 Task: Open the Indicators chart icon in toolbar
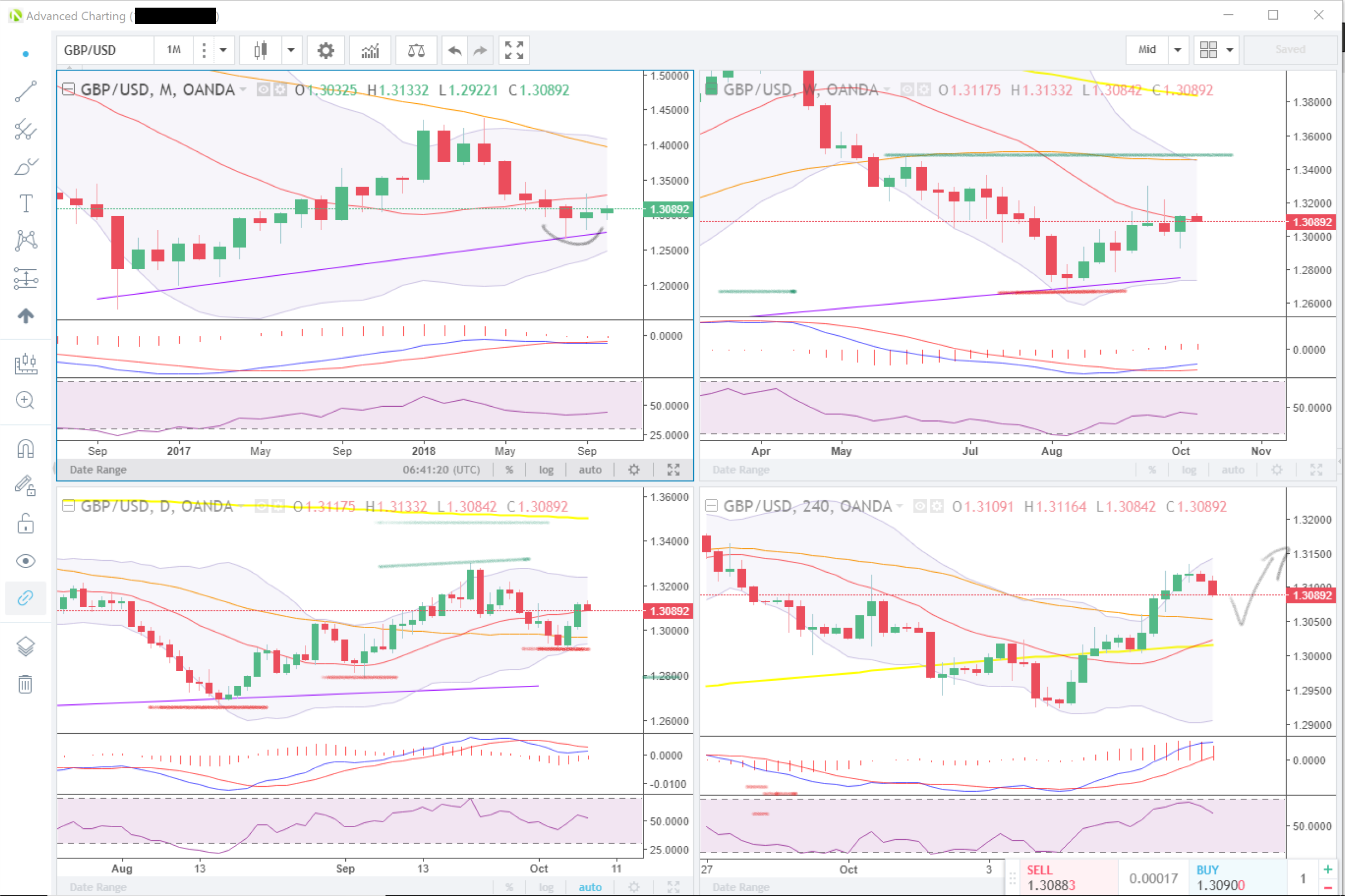[370, 50]
